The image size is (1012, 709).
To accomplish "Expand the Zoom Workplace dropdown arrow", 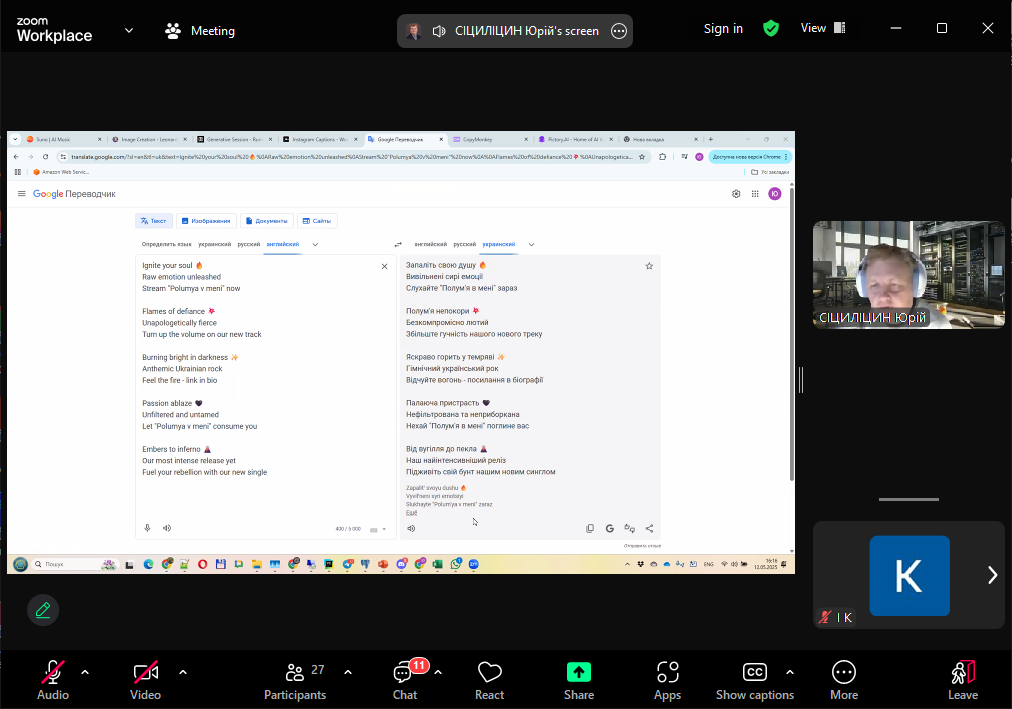I will (129, 30).
